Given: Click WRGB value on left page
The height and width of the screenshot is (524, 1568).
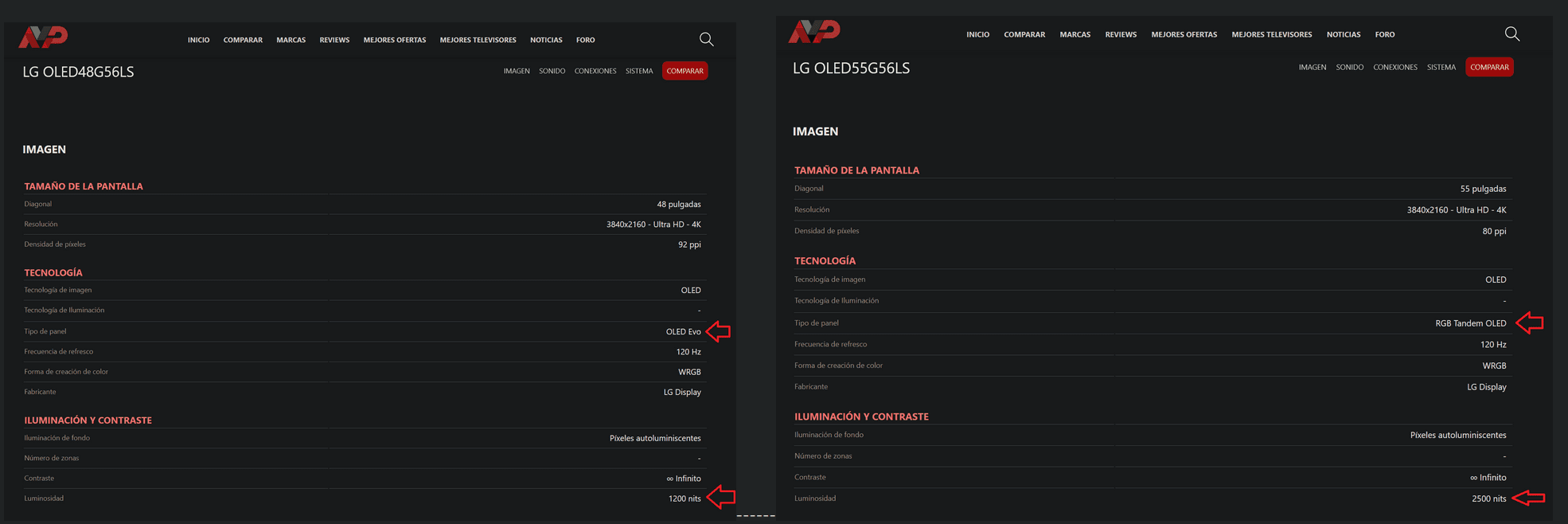Looking at the screenshot, I should coord(689,372).
